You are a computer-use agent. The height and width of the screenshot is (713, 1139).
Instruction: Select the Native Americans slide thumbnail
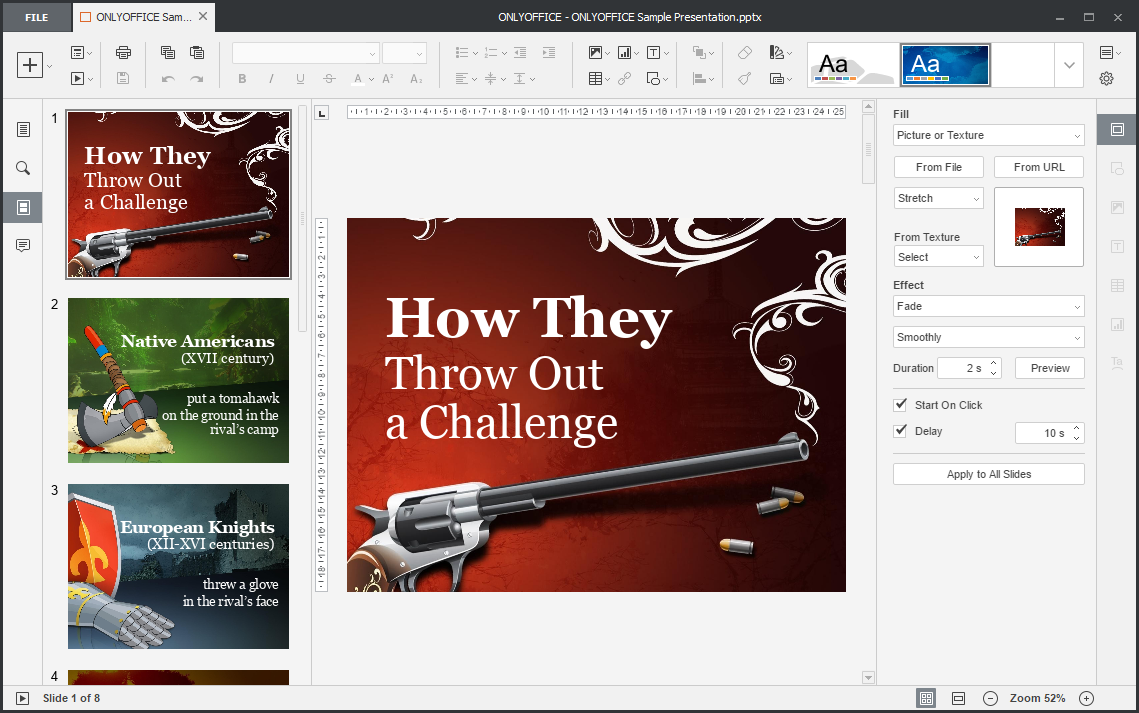(x=178, y=380)
